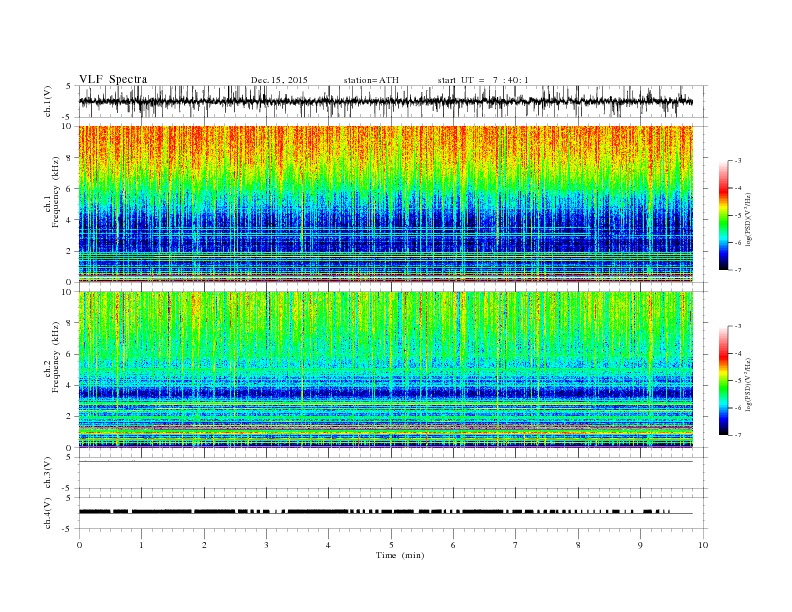Click the "ch.1(V)" waveform axis label
792x612 pixels.
pos(48,101)
